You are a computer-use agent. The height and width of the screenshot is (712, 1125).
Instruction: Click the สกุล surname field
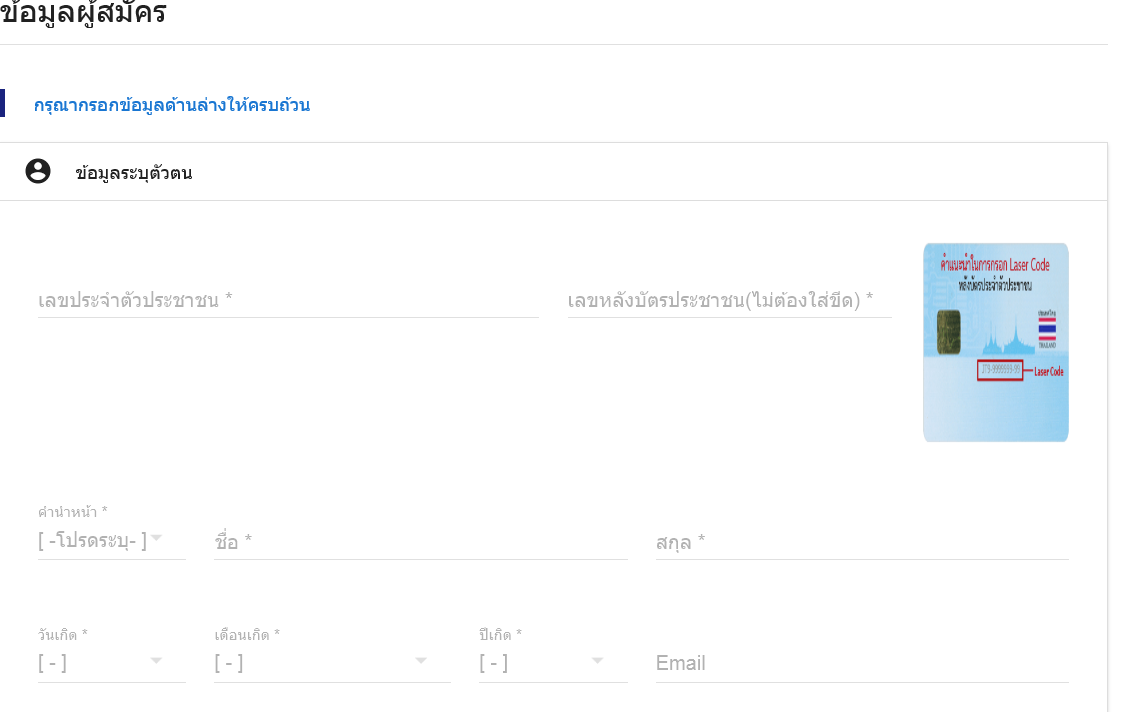coord(862,542)
